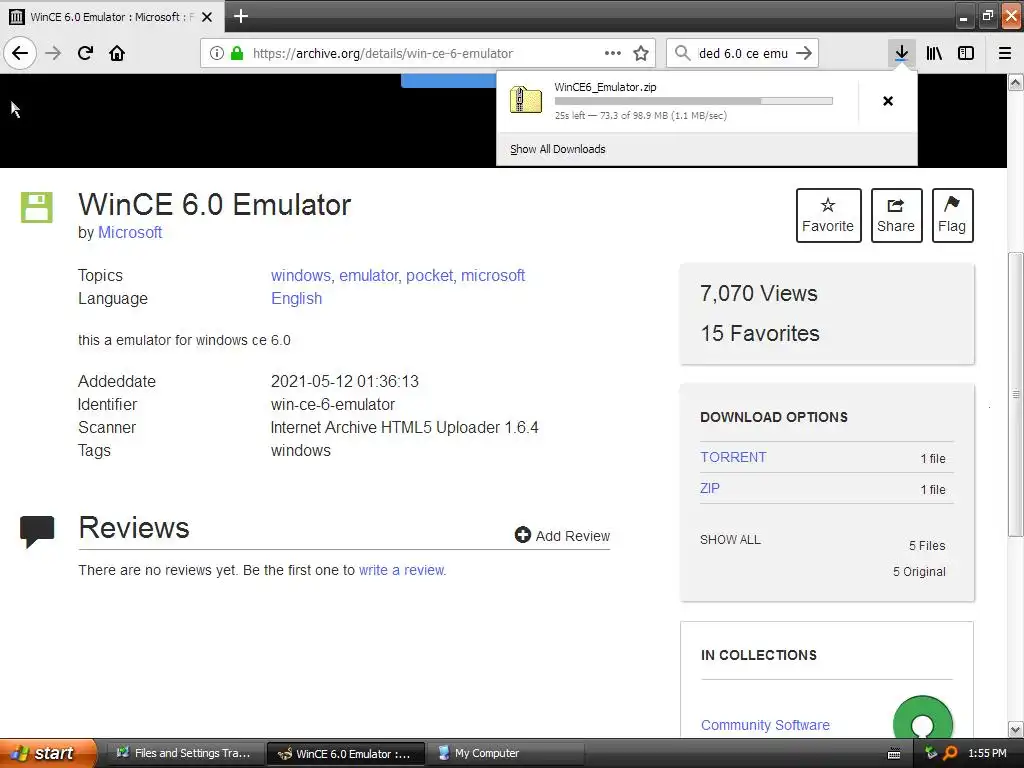The image size is (1024, 768).
Task: Click the 15 Favorites text
Action: point(760,333)
